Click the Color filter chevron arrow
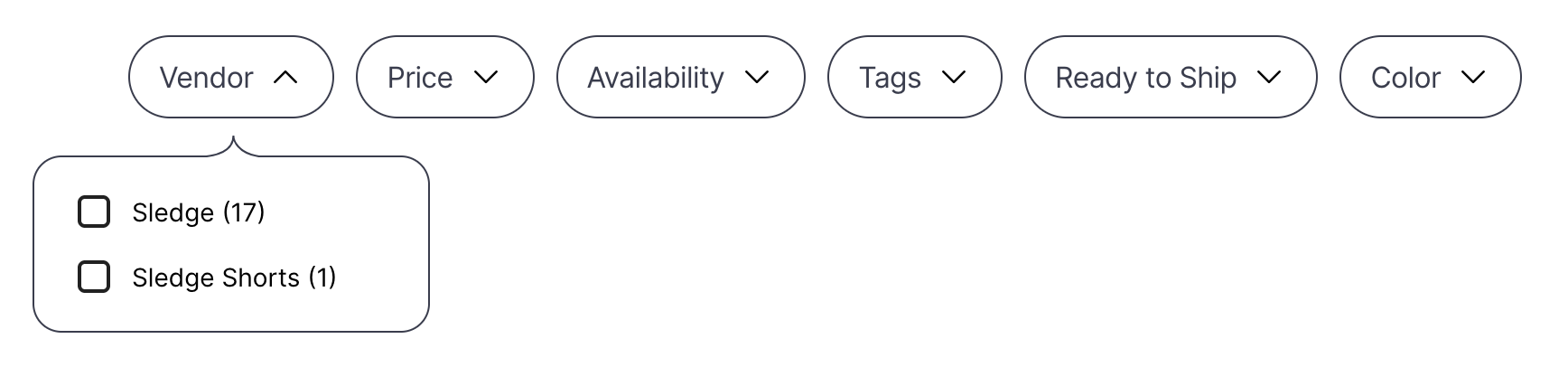Viewport: 1568px width, 367px height. click(1473, 78)
